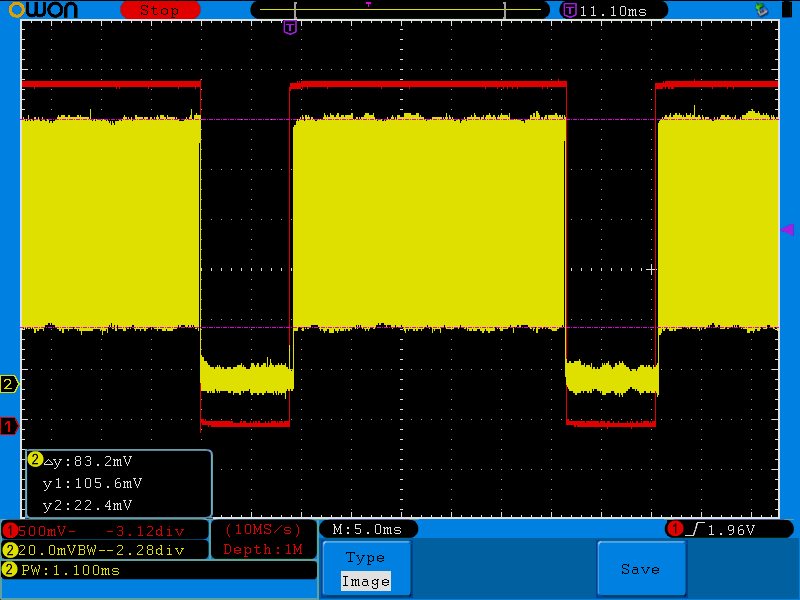800x600 pixels.
Task: Click the horizontal trigger time T icon
Action: point(569,10)
